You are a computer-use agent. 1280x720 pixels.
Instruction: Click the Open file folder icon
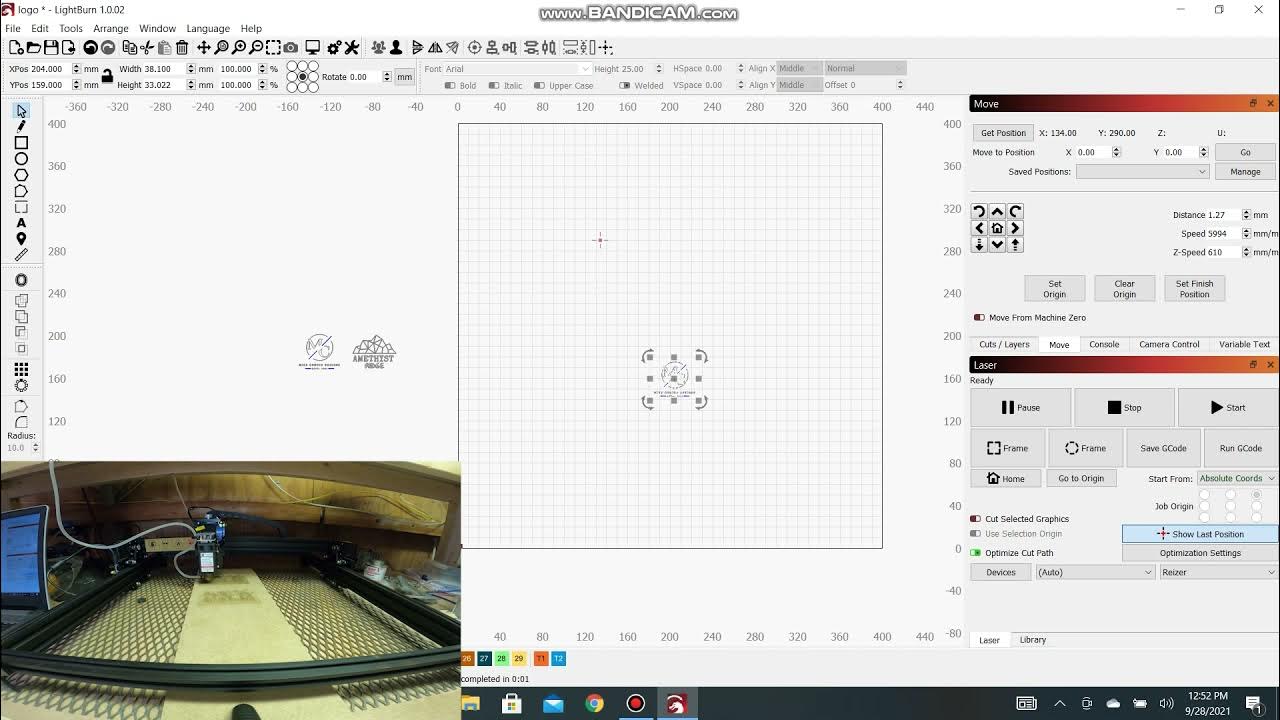[33, 47]
